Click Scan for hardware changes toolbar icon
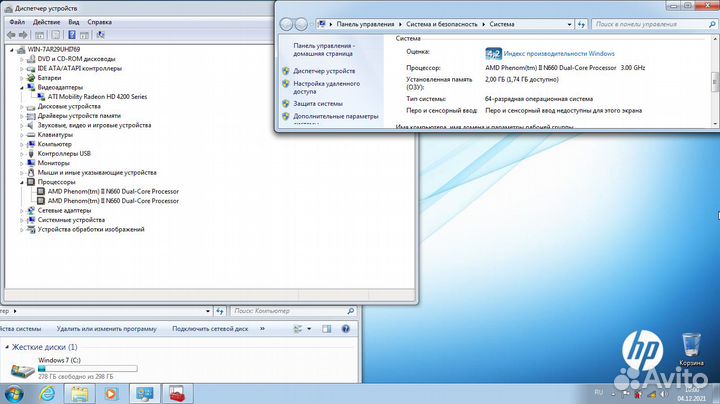The image size is (720, 404). (101, 35)
